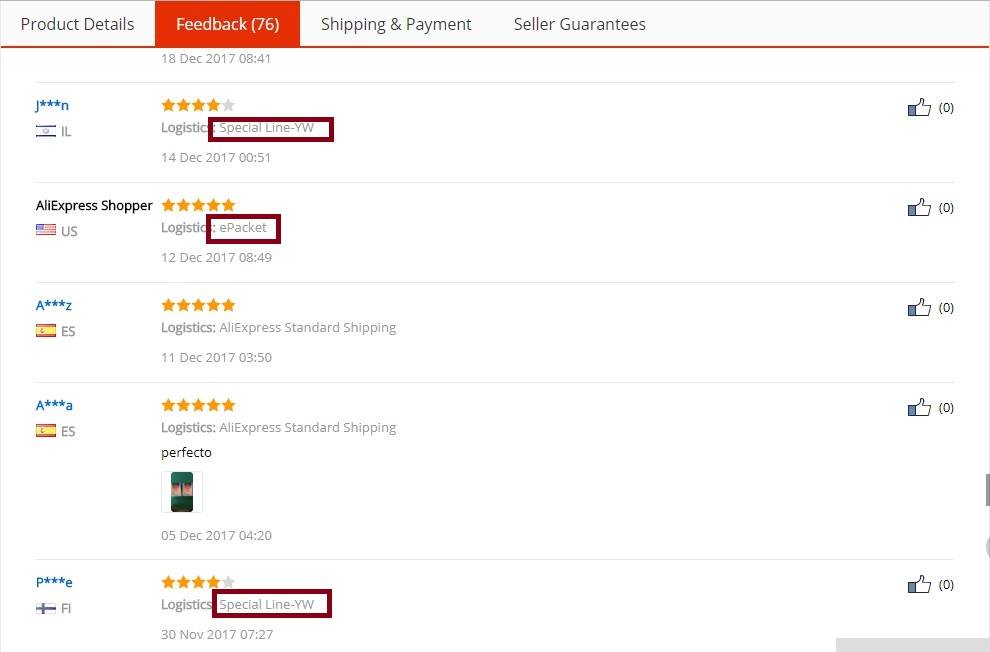990x652 pixels.
Task: Click the US flag icon
Action: point(45,230)
